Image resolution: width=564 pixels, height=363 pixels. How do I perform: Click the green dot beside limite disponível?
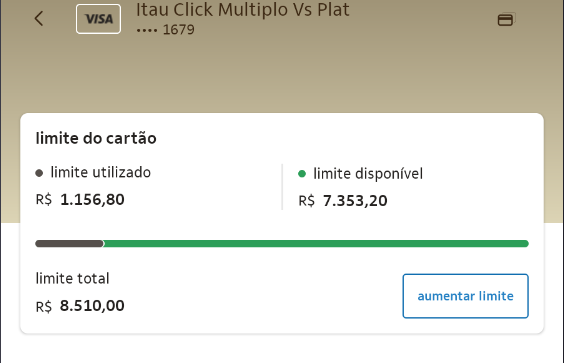click(x=302, y=174)
